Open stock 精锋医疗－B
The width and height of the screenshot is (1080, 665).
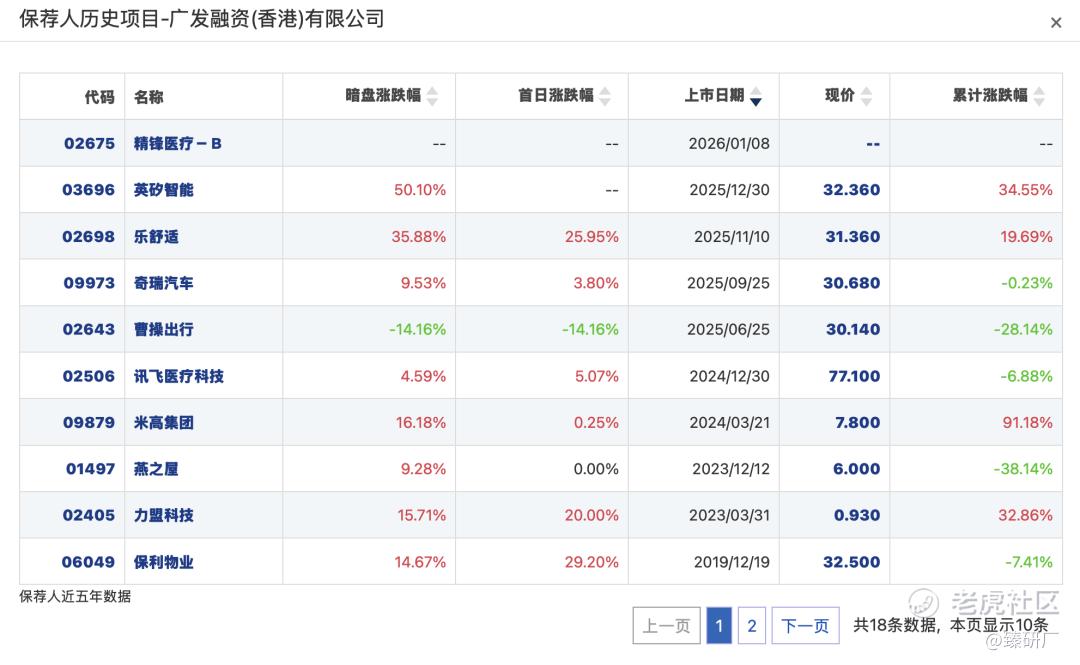coord(178,143)
